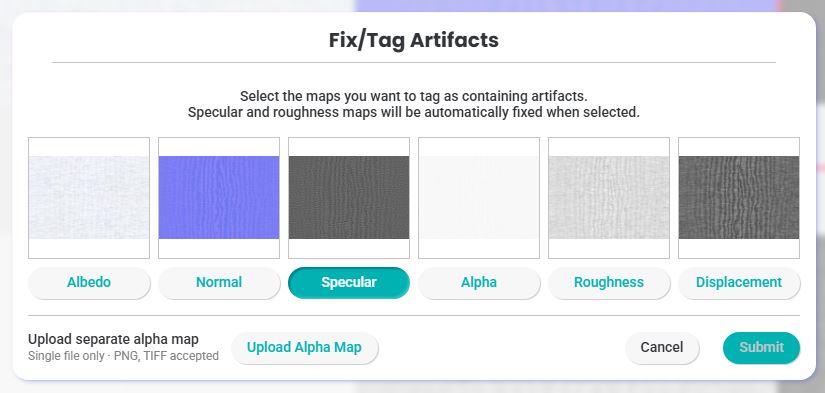
Task: Click the 'Specular and roughness maps' note line
Action: tap(414, 113)
